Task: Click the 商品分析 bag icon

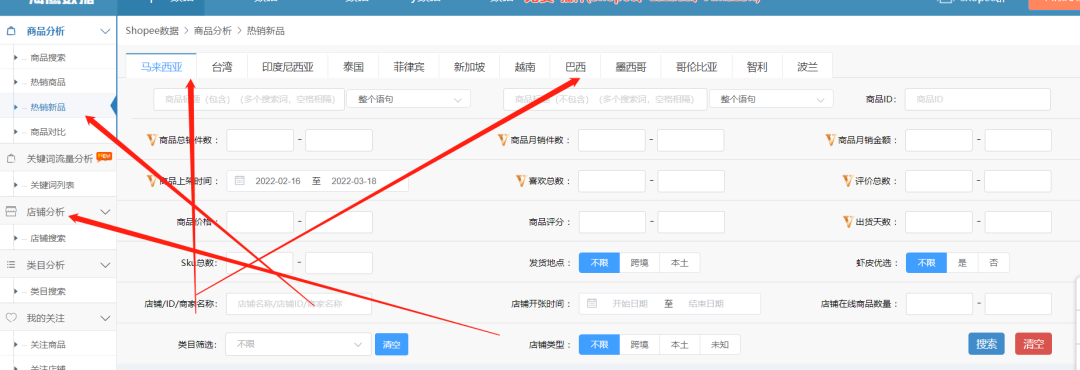Action: [x=11, y=31]
